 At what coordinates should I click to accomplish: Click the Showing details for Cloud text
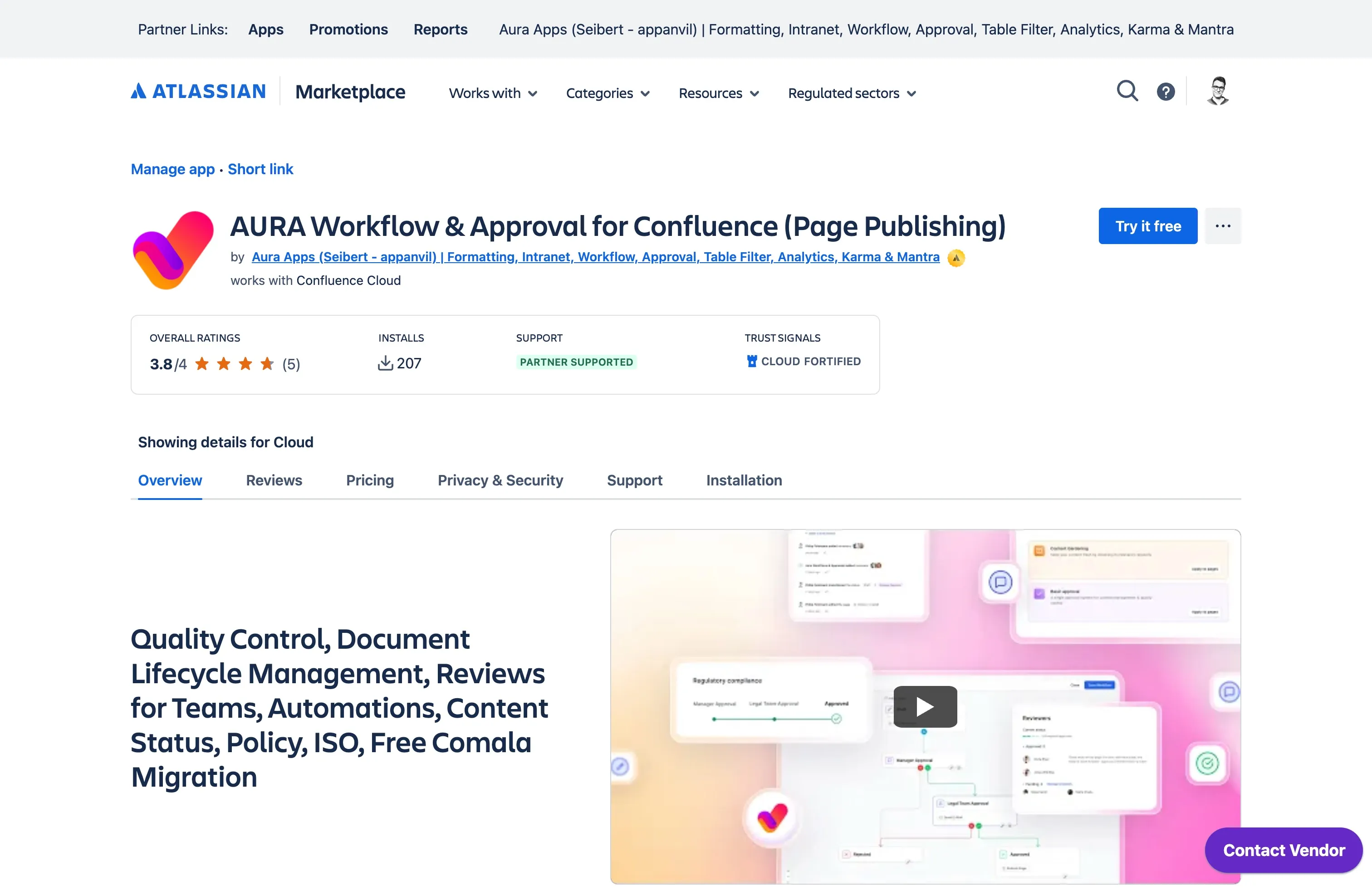pyautogui.click(x=225, y=442)
